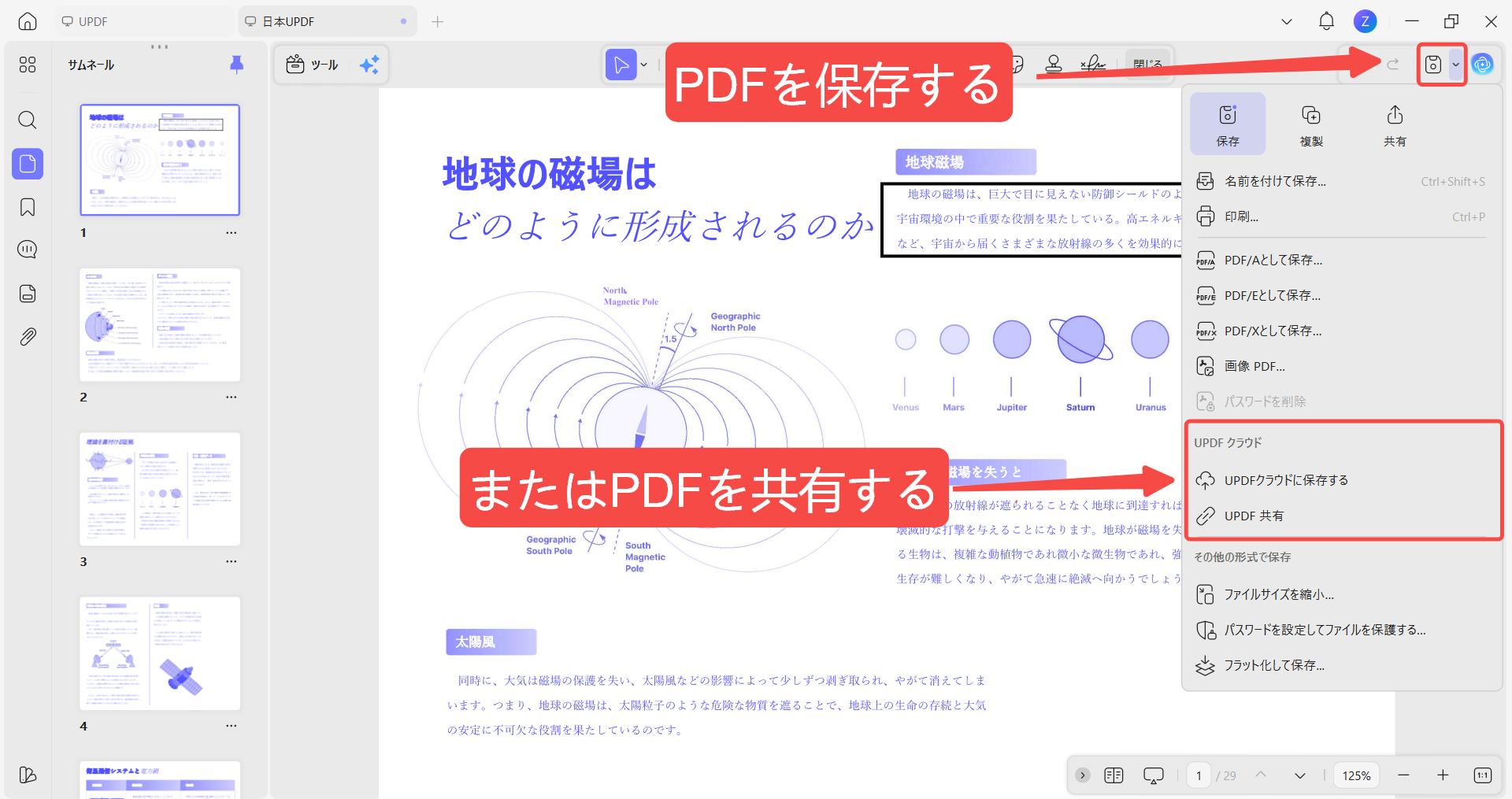Click the redo arrow
Viewport: 1512px width, 799px height.
point(1392,65)
